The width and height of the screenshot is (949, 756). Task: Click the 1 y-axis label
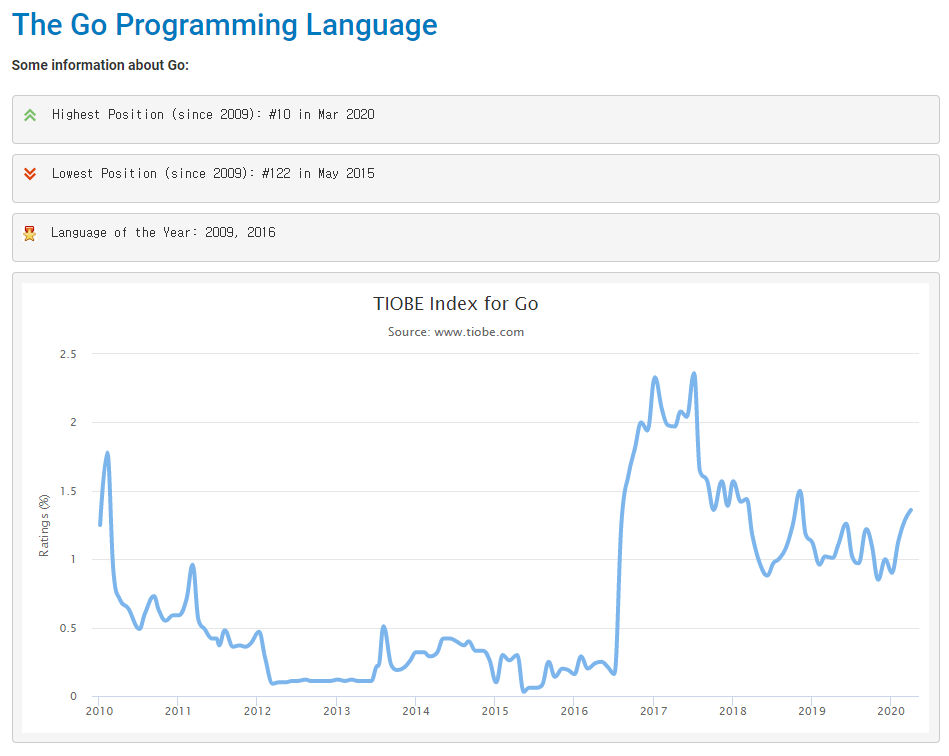tap(73, 559)
